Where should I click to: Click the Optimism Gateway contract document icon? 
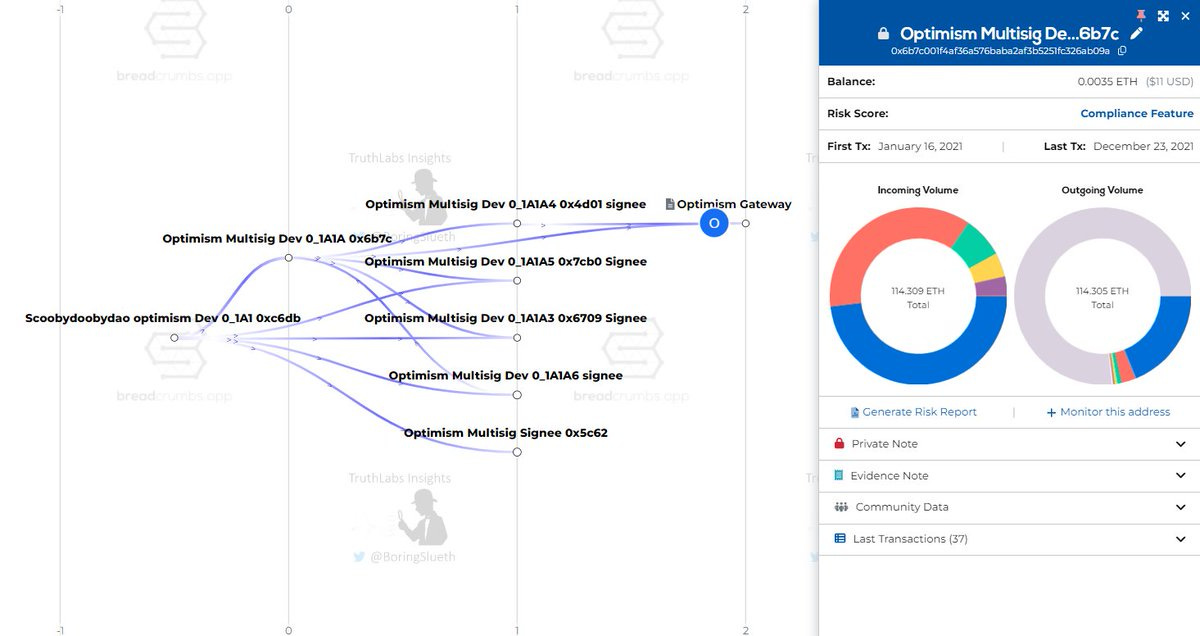670,204
